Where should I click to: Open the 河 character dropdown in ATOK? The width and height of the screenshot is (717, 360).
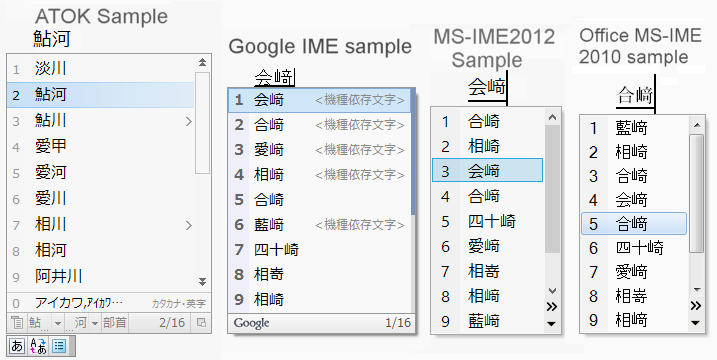point(95,323)
